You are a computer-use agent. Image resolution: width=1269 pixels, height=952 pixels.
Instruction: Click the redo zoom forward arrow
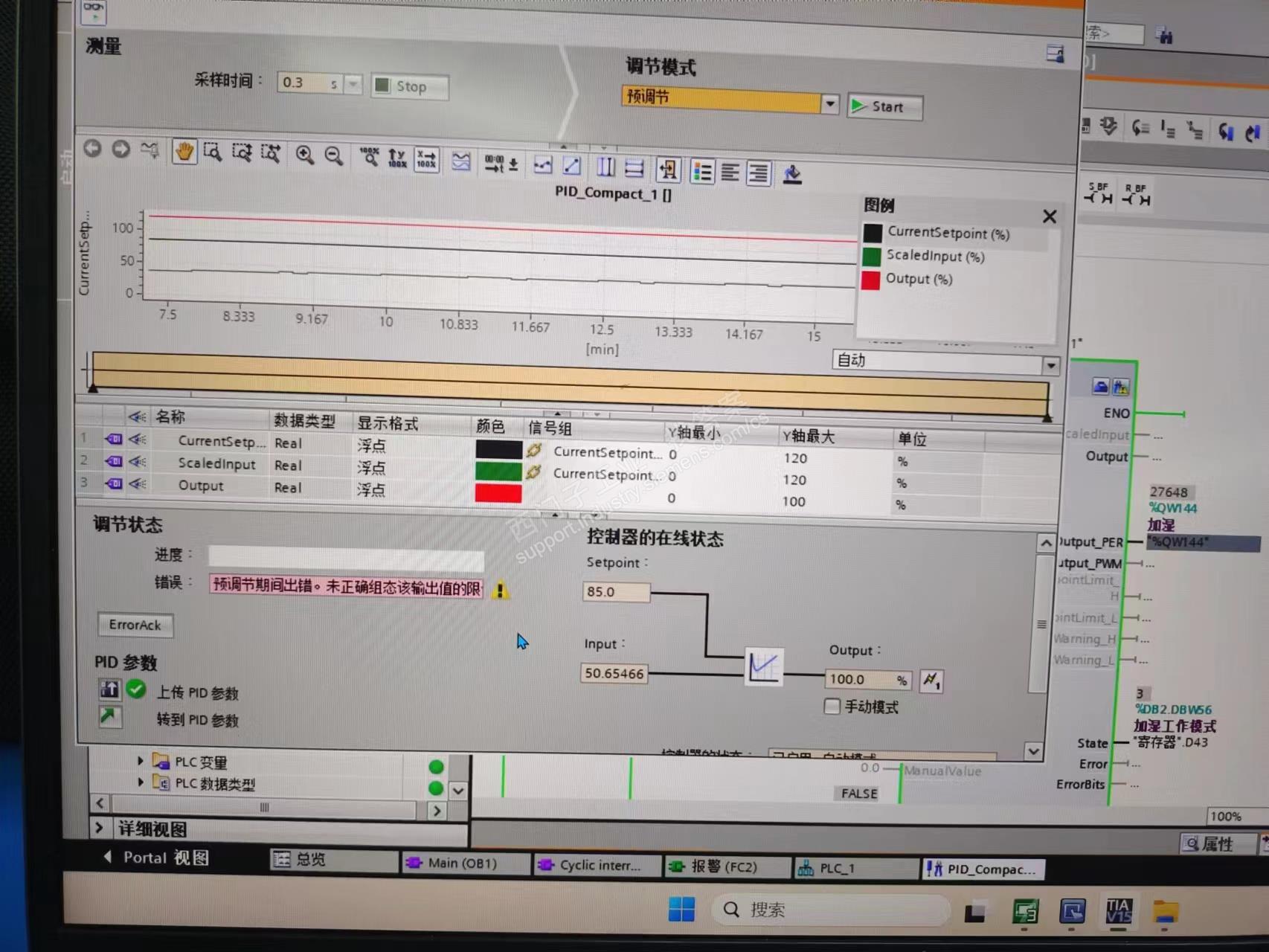121,149
